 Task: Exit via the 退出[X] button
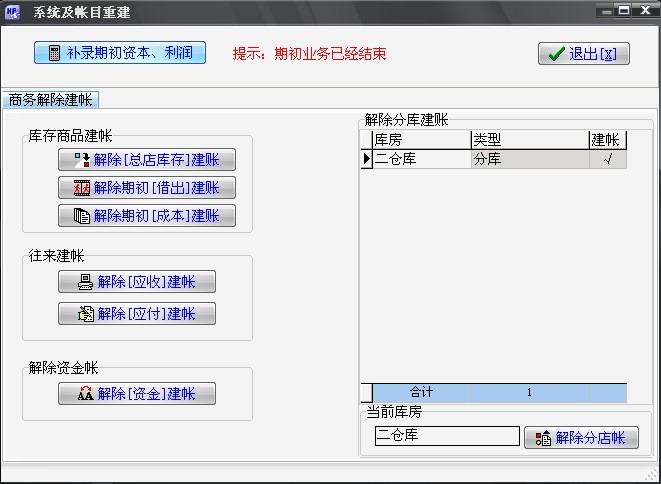(x=584, y=54)
